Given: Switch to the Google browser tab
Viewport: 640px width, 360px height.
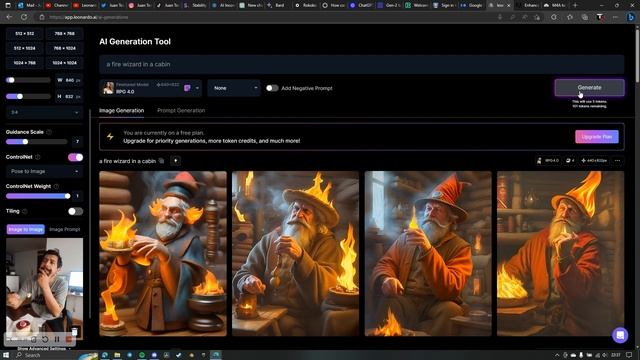Looking at the screenshot, I should click(472, 5).
